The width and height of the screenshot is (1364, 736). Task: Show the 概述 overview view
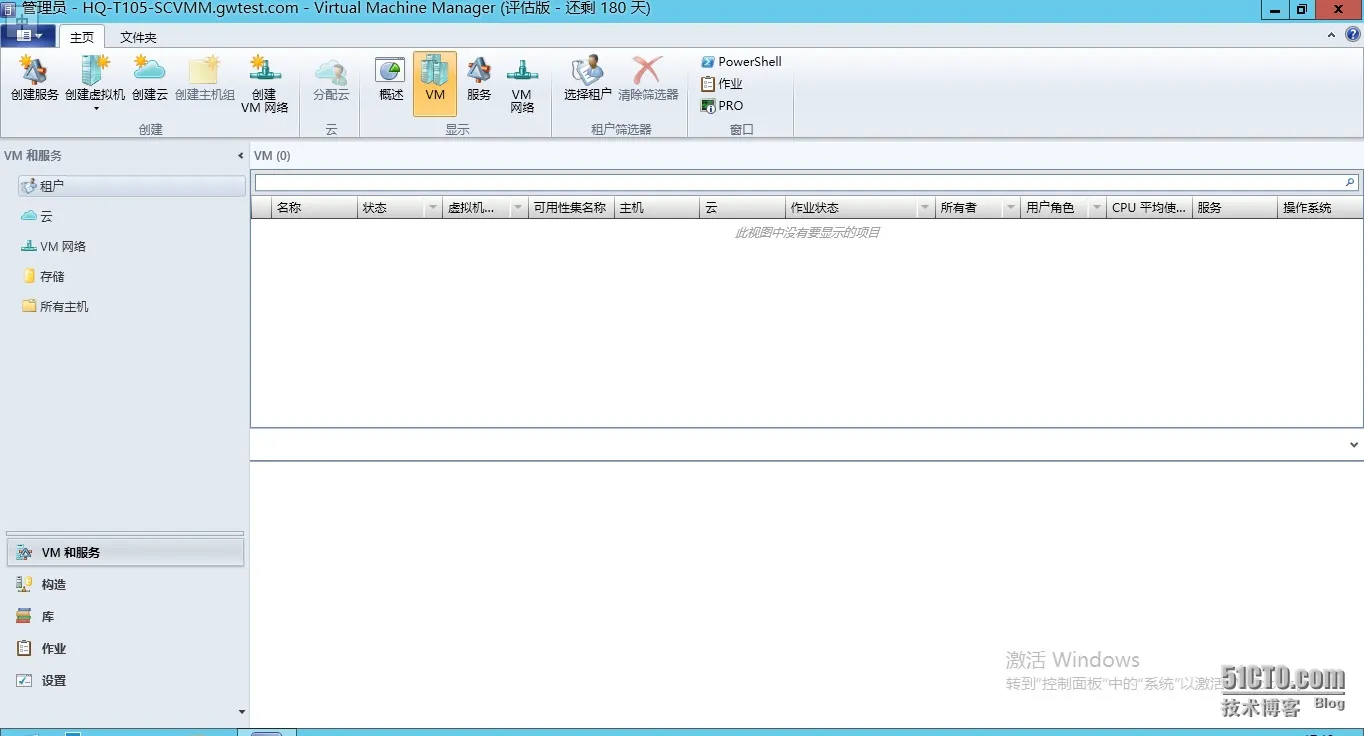pos(391,79)
